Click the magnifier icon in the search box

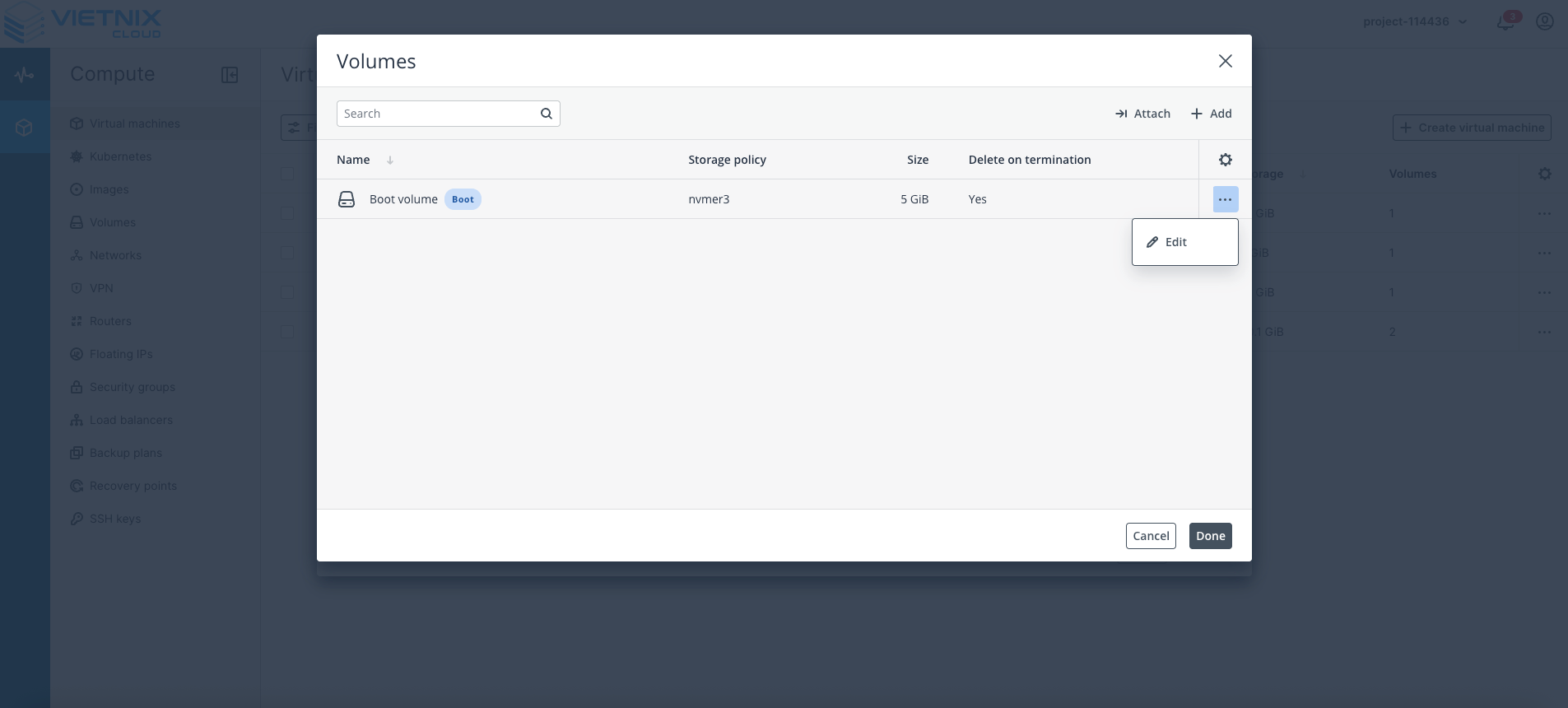[x=546, y=114]
